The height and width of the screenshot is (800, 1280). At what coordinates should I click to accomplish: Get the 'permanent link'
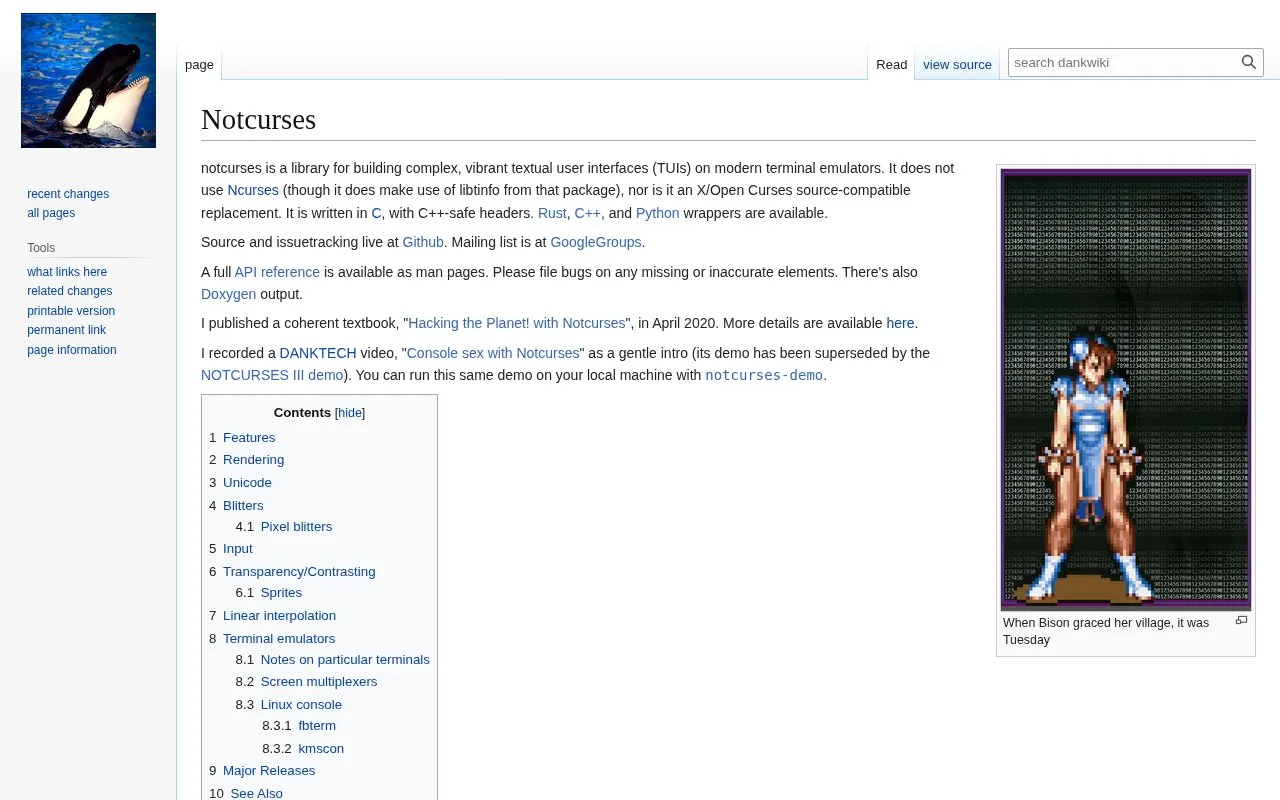coord(66,330)
